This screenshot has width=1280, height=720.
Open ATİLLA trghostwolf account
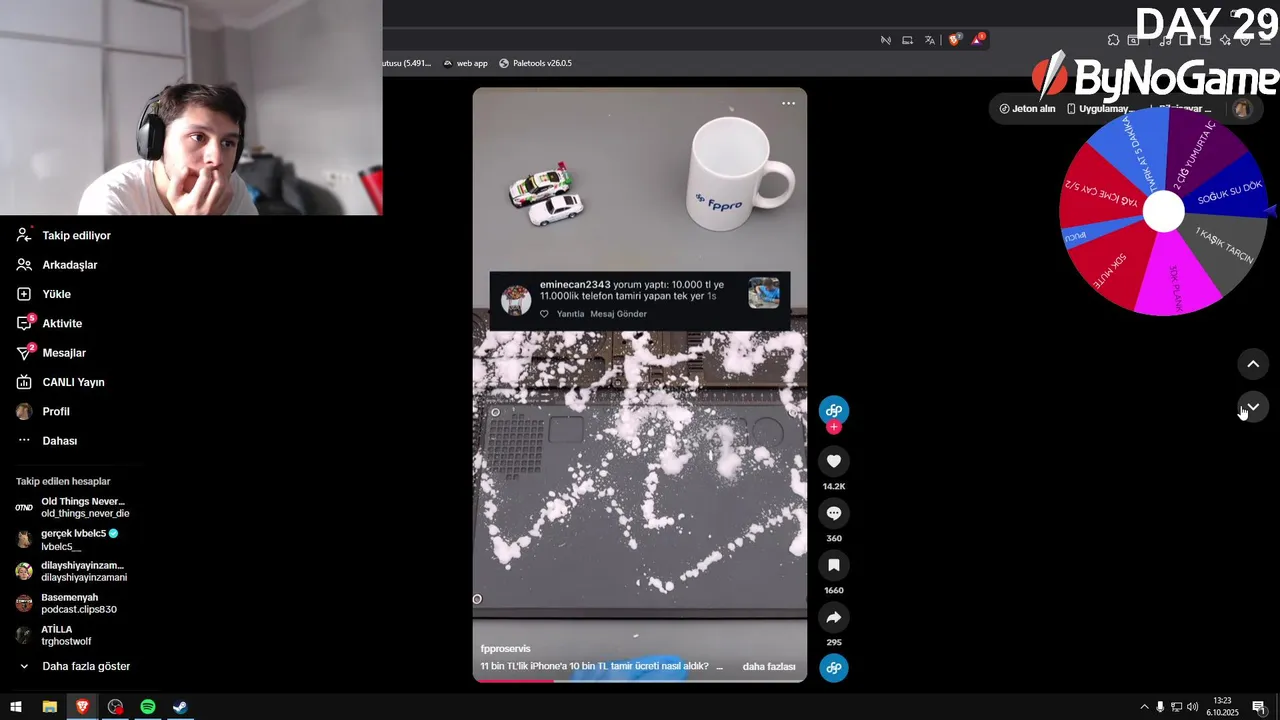coord(55,635)
